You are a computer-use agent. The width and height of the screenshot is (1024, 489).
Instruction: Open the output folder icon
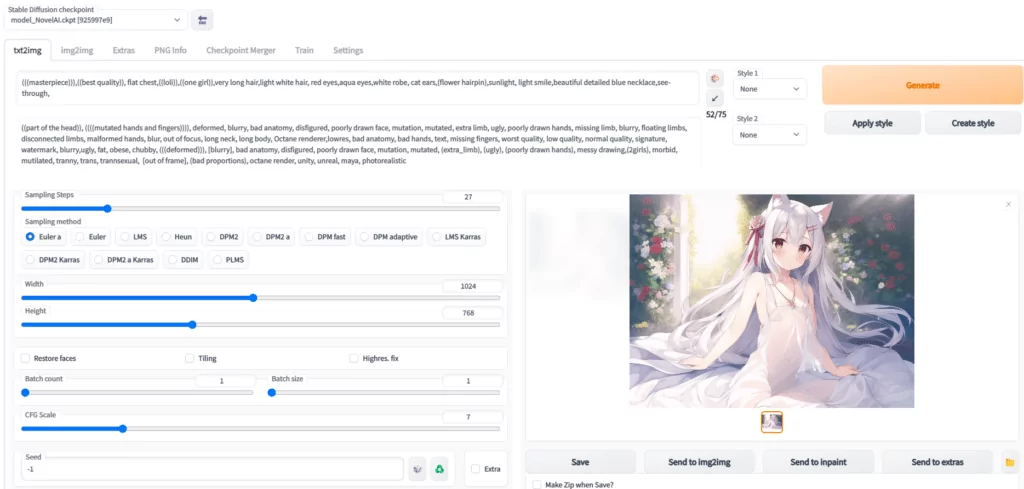click(x=1010, y=462)
